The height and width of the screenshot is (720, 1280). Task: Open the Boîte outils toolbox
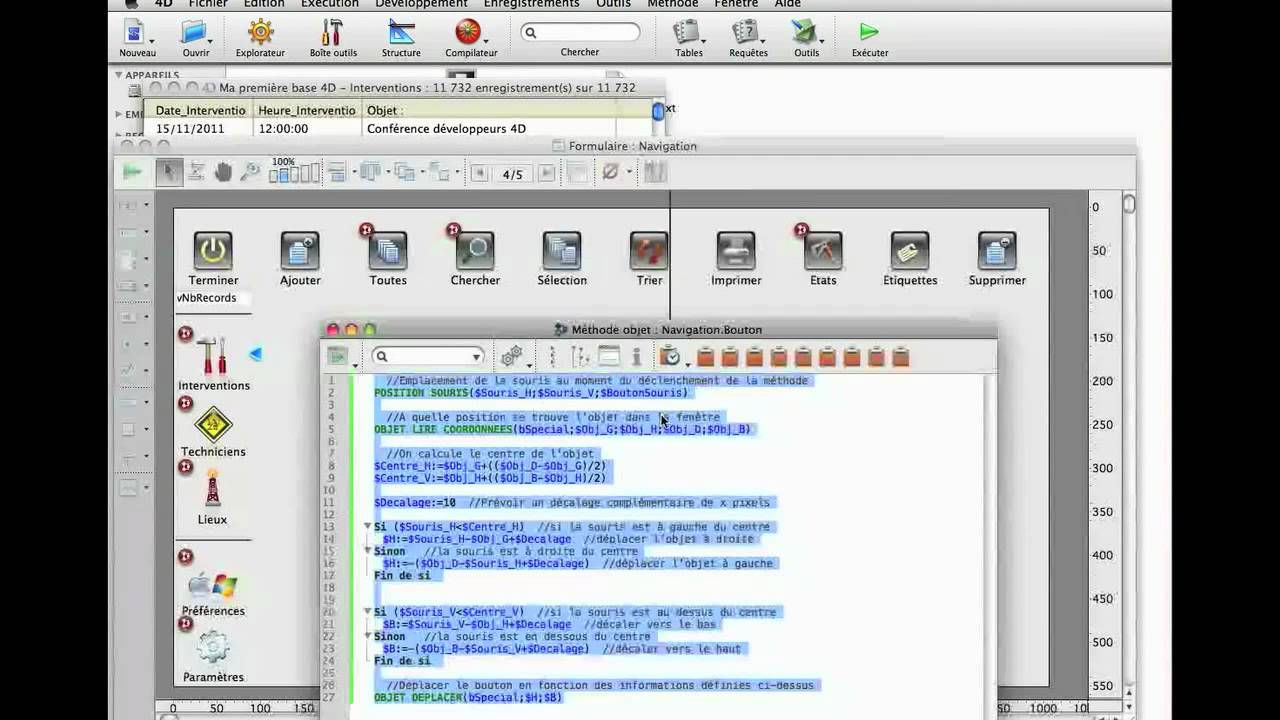click(x=333, y=33)
